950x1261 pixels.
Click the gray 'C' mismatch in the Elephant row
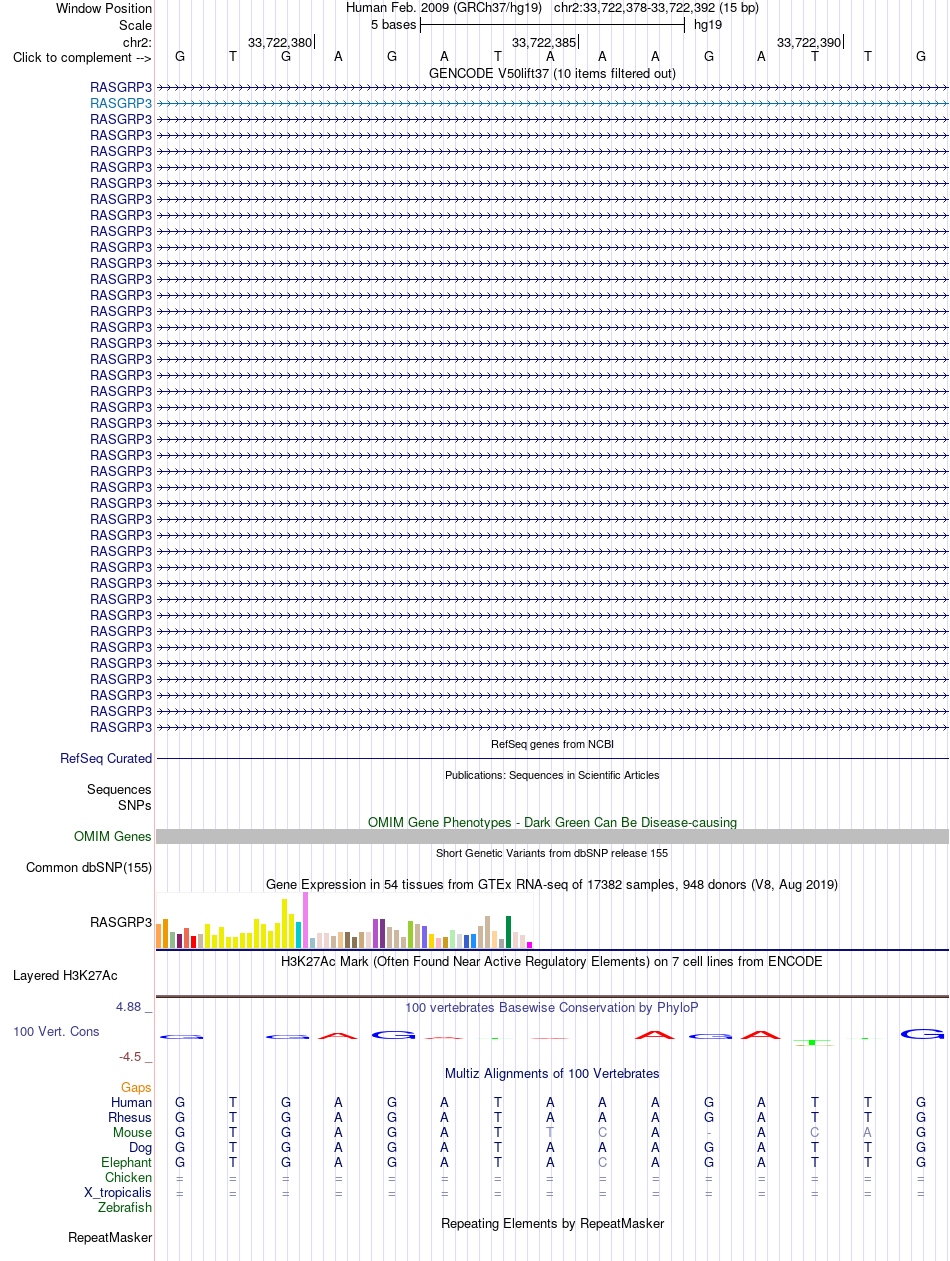(x=602, y=1162)
